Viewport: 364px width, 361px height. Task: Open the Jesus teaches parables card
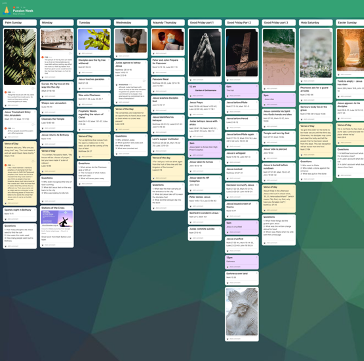(x=94, y=84)
